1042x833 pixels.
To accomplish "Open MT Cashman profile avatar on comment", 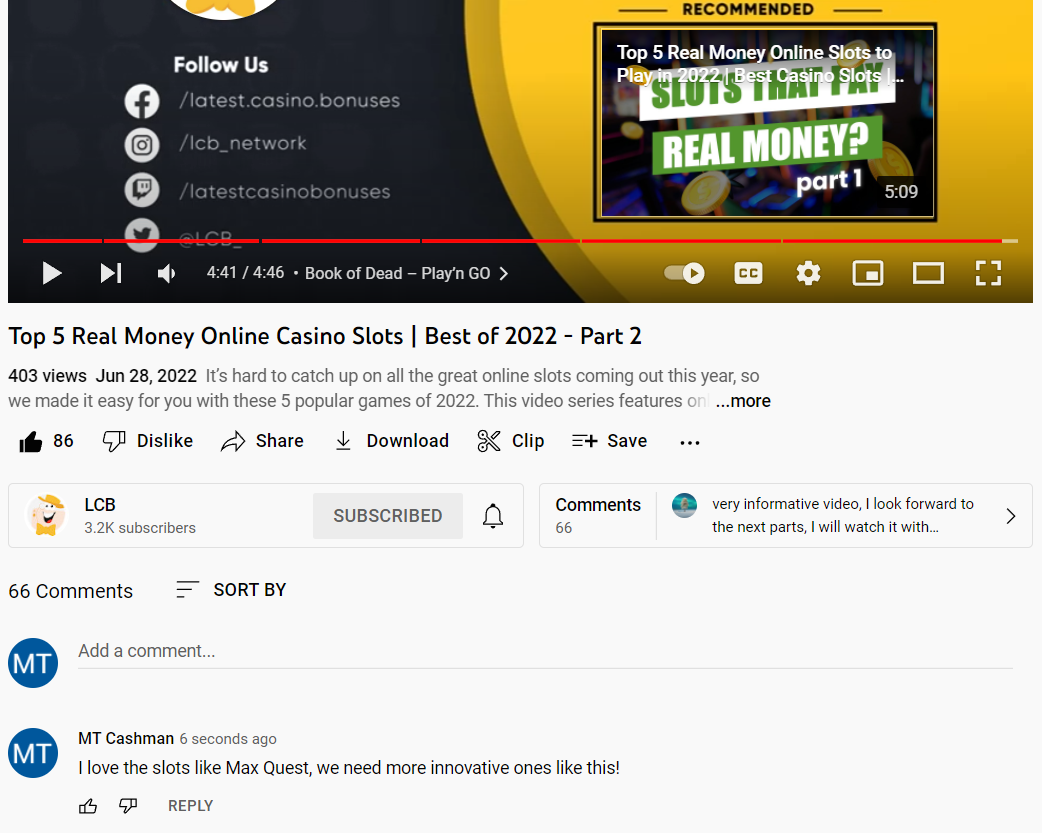I will (33, 753).
